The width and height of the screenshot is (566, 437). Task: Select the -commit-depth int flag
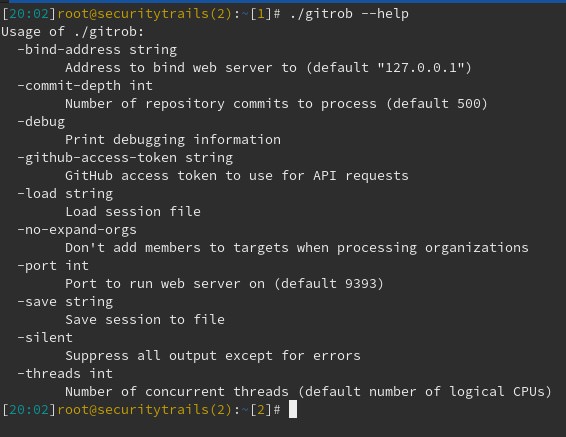85,86
